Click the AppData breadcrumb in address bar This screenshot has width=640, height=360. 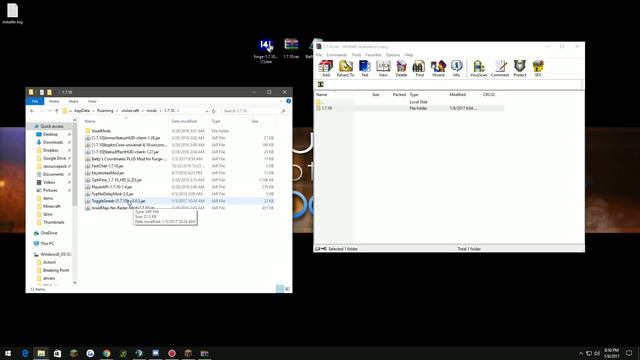(82, 111)
